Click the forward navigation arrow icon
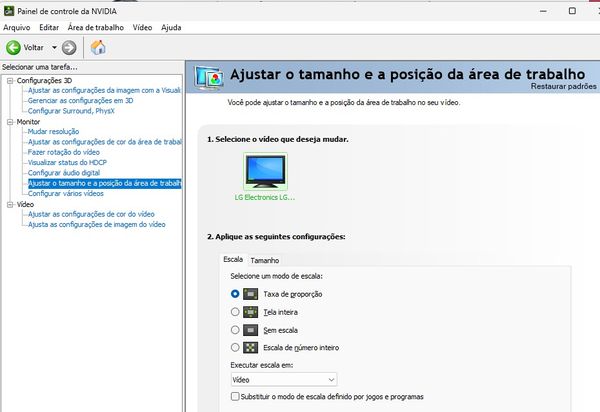The width and height of the screenshot is (600, 412). (x=69, y=47)
